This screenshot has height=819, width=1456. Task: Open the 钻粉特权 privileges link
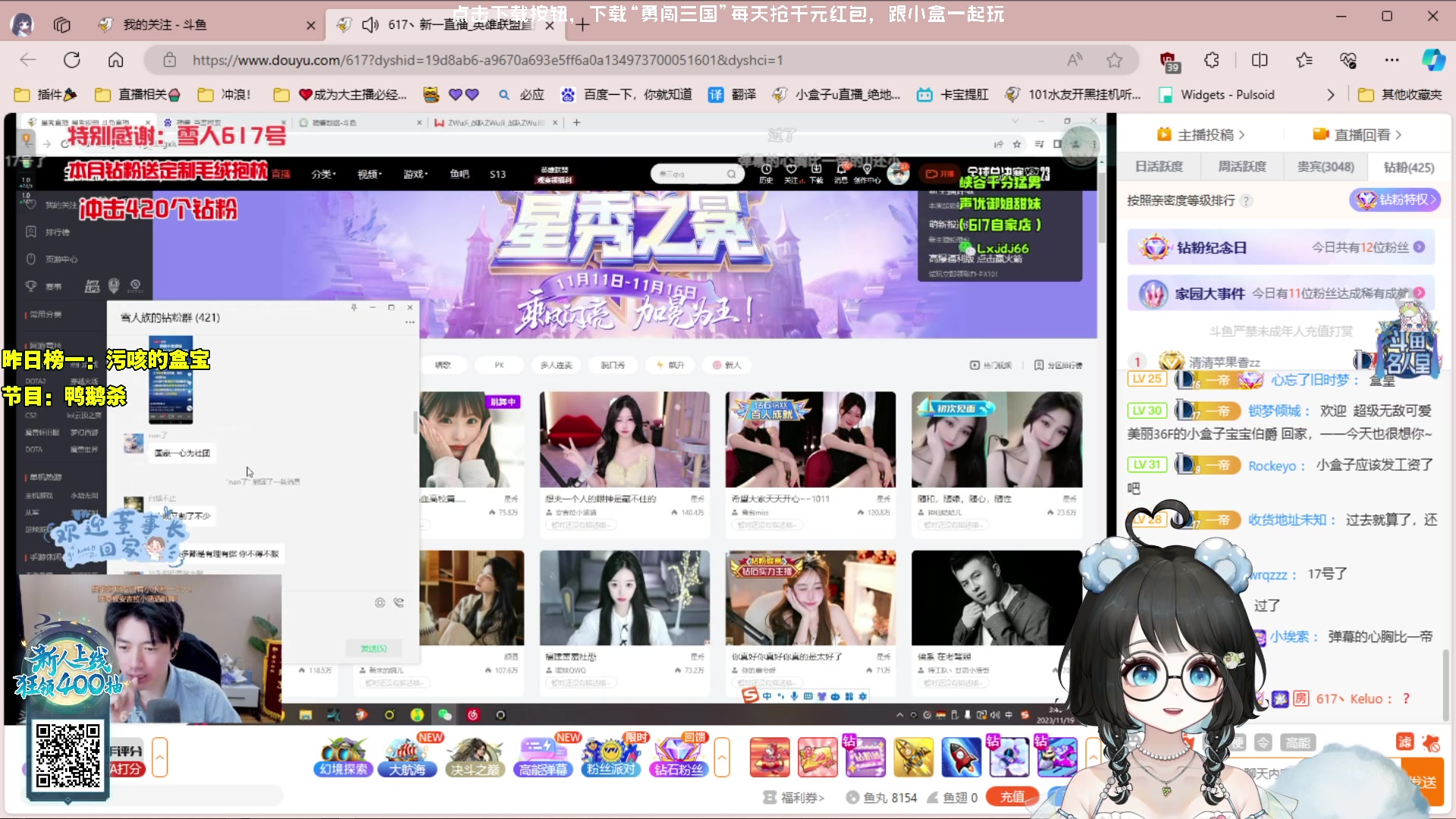tap(1395, 200)
